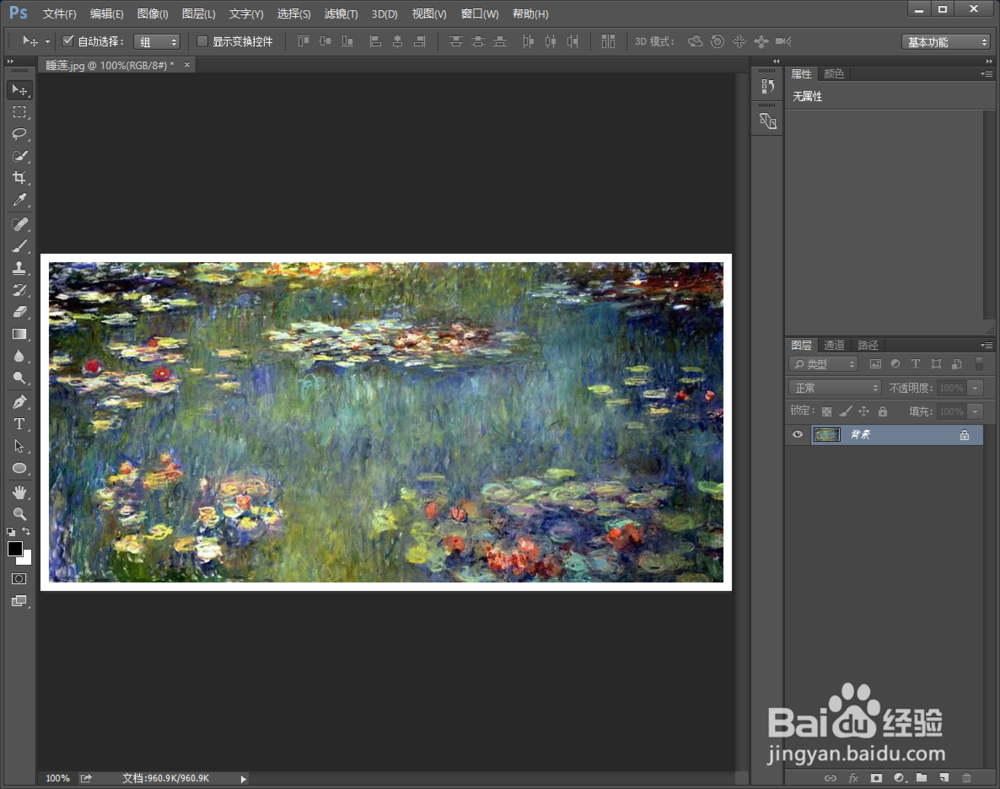Hide the 背景 layer eye icon

tap(797, 434)
